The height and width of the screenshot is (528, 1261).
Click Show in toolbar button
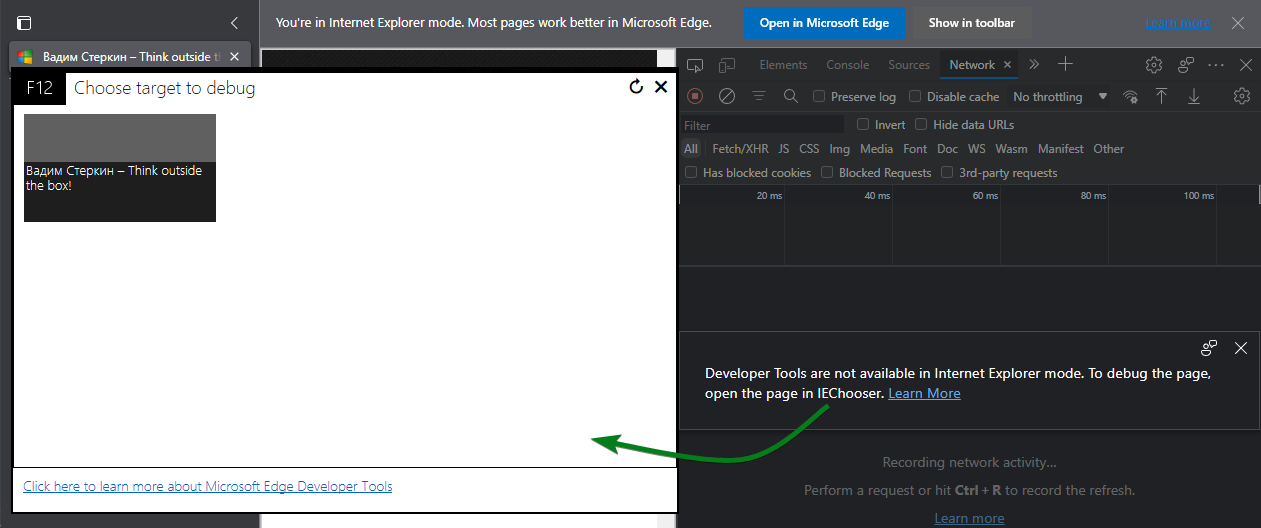972,23
